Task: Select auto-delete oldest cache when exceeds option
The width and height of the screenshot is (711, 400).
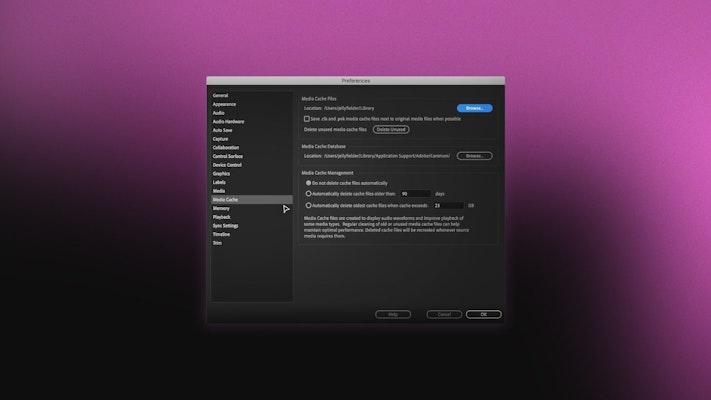Action: click(308, 205)
